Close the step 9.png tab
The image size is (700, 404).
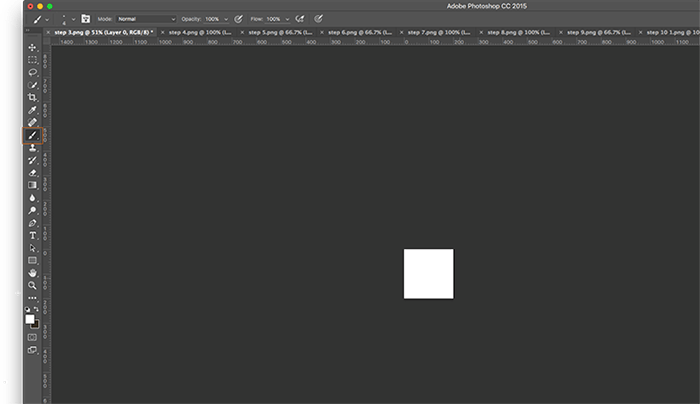561,33
